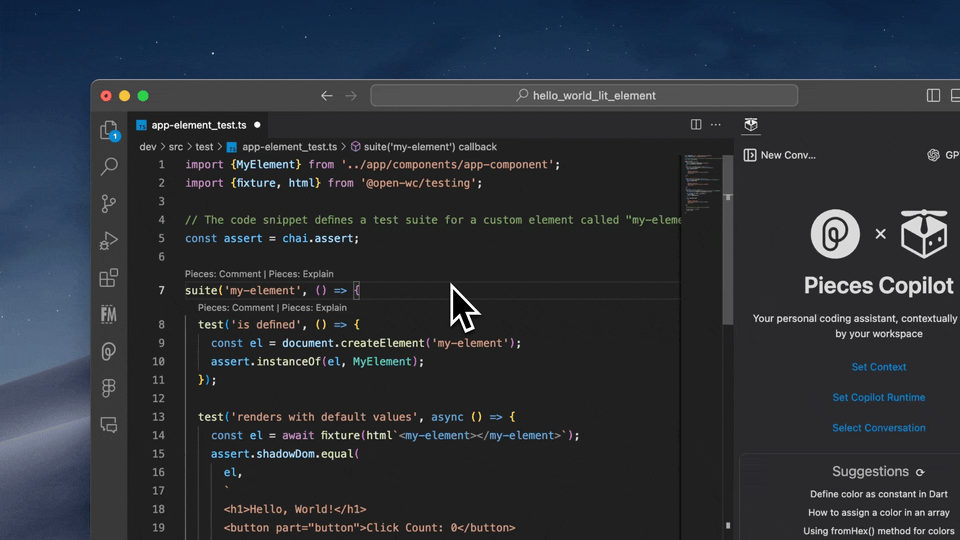Choose 'Define color as constant in Dart' suggestion
Image resolution: width=960 pixels, height=540 pixels.
pyautogui.click(x=879, y=494)
